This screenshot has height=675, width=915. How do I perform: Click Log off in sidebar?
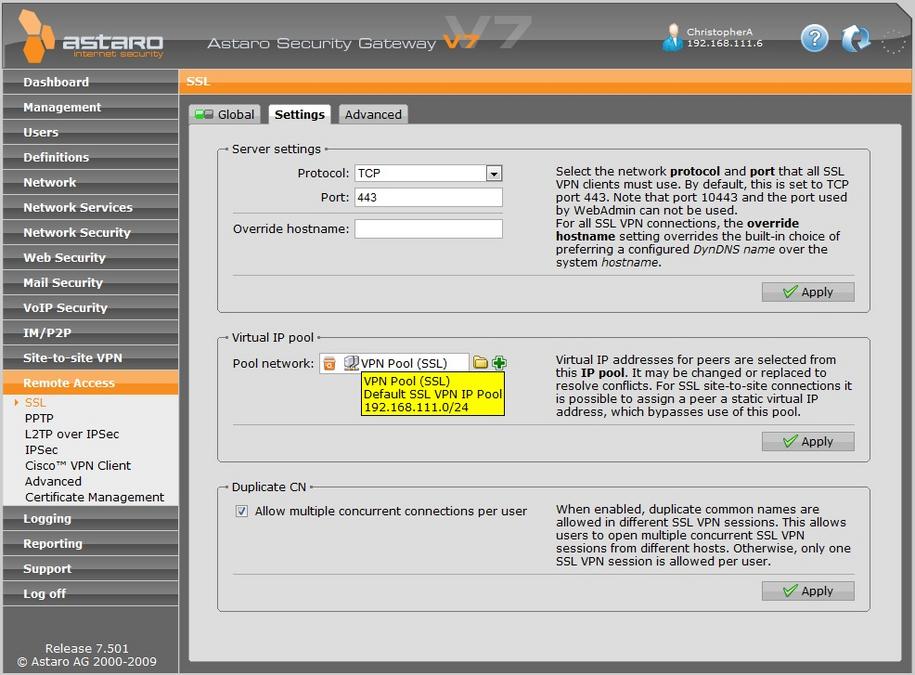tap(91, 594)
